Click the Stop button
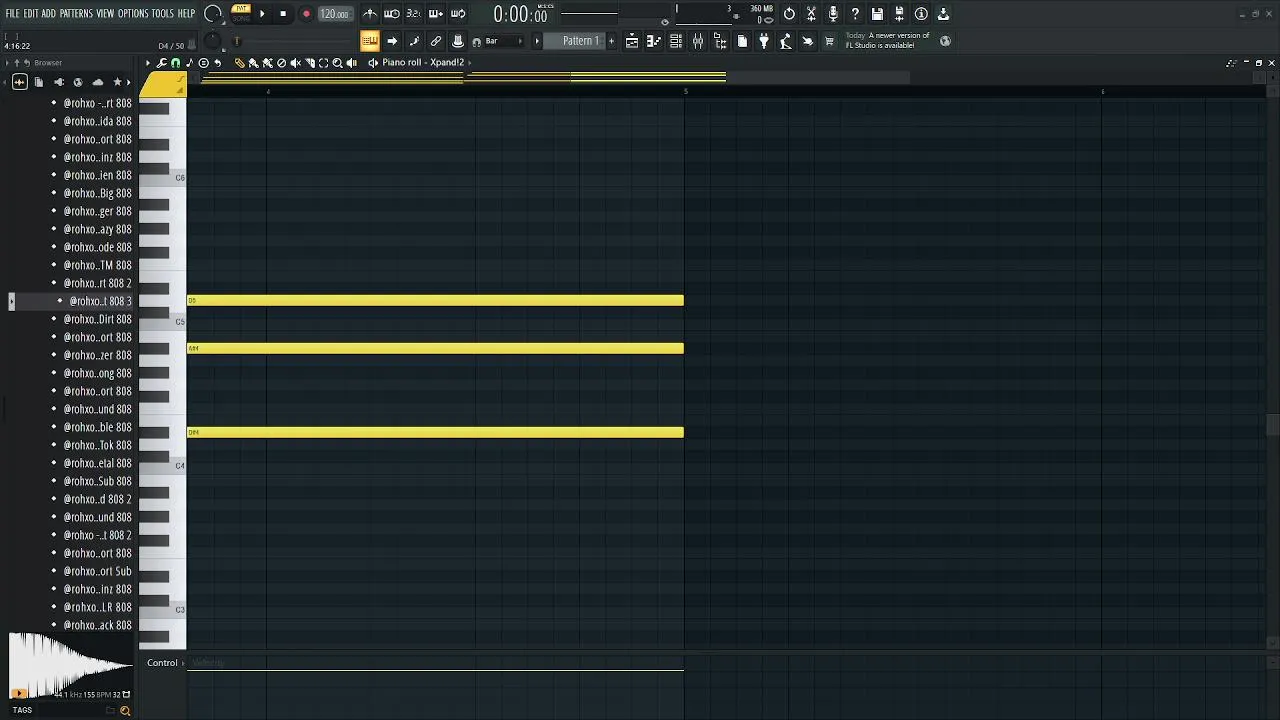Viewport: 1280px width, 720px height. 283,14
